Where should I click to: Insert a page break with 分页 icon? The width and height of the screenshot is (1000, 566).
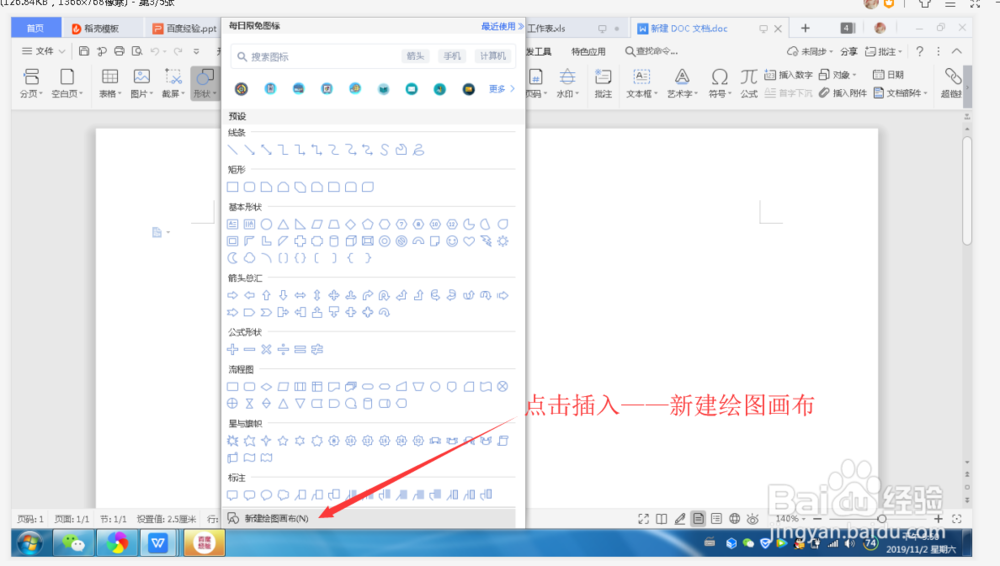click(x=31, y=83)
